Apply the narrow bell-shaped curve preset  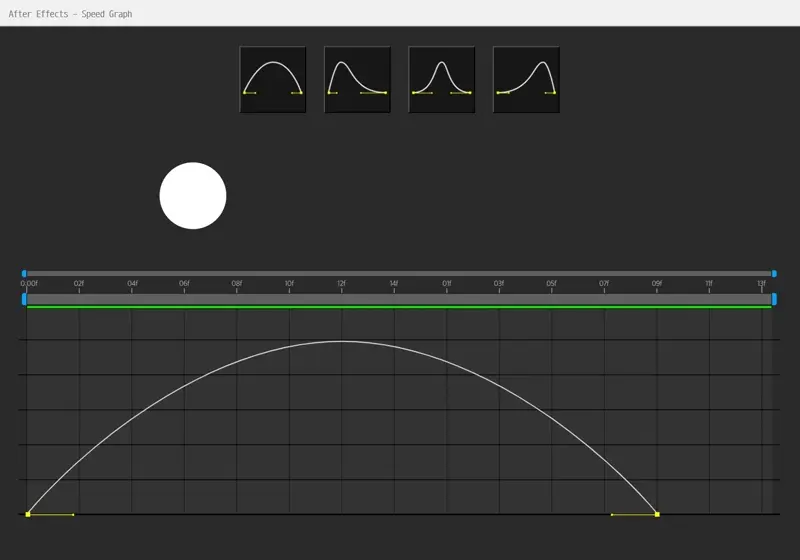(442, 79)
